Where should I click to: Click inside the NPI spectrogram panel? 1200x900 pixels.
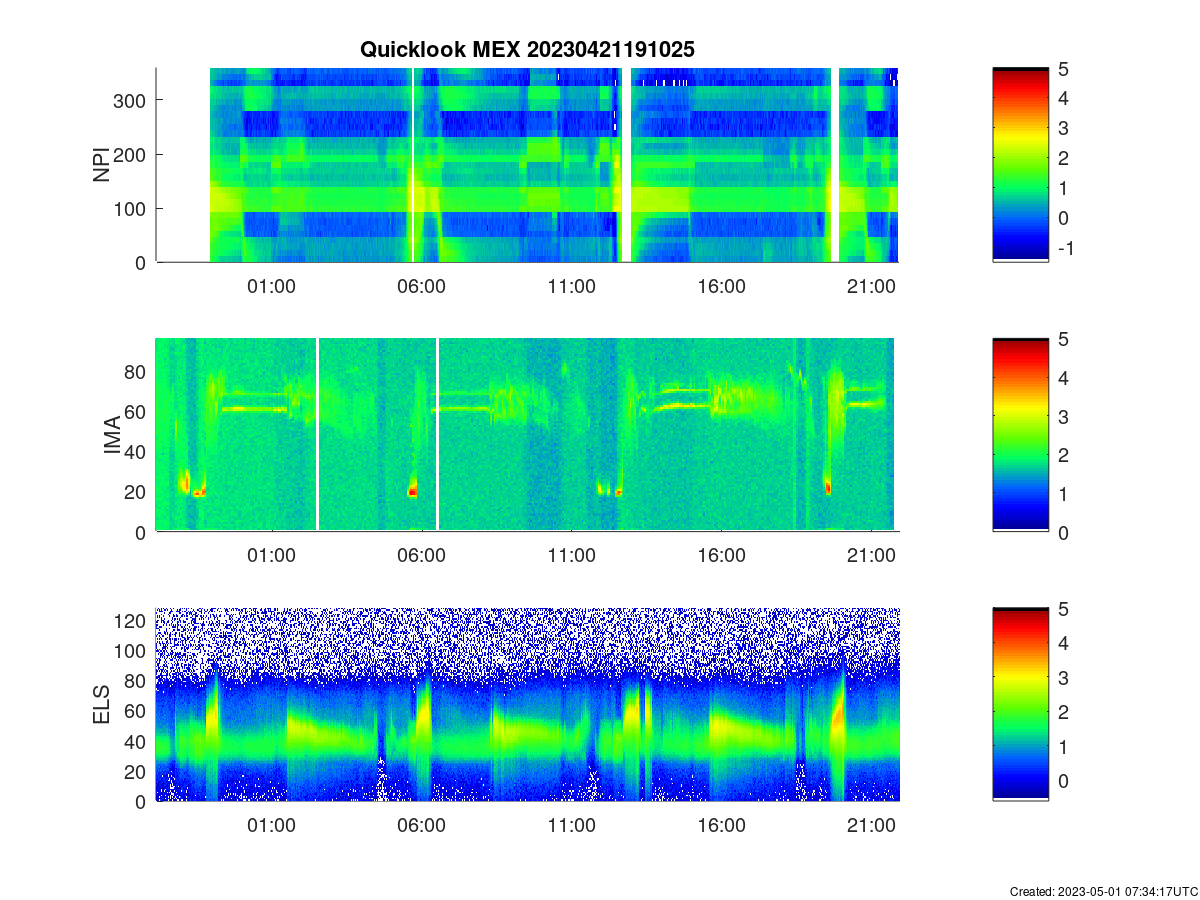[527, 165]
